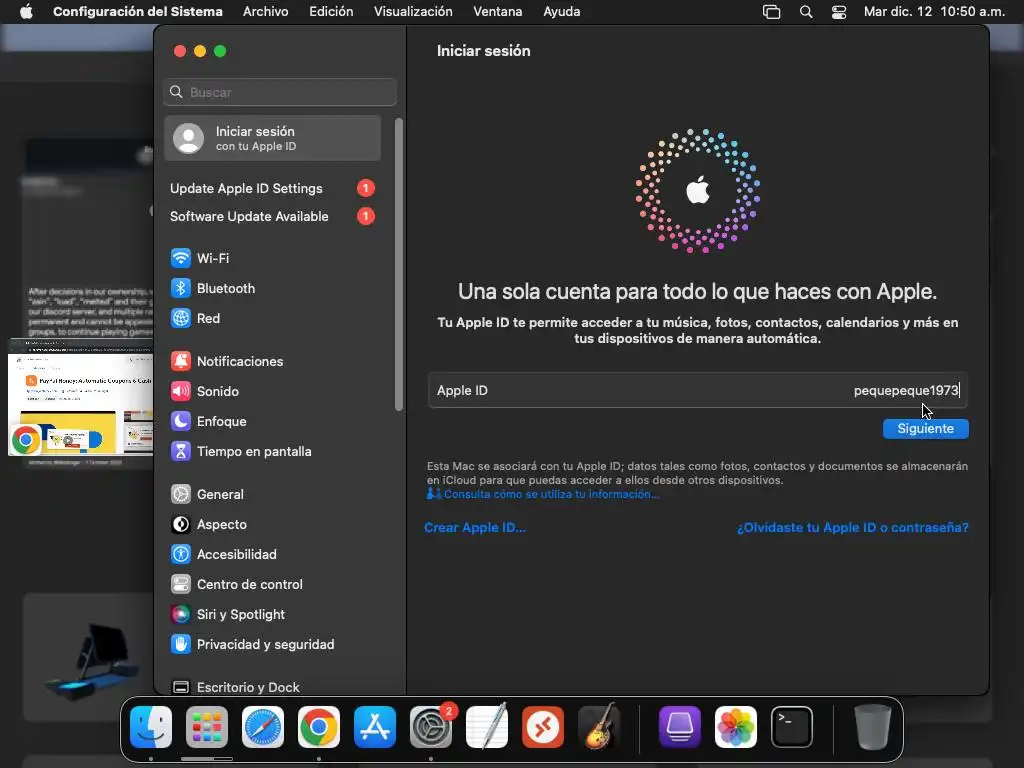Open Visualización menu
The height and width of the screenshot is (768, 1024).
tap(413, 11)
